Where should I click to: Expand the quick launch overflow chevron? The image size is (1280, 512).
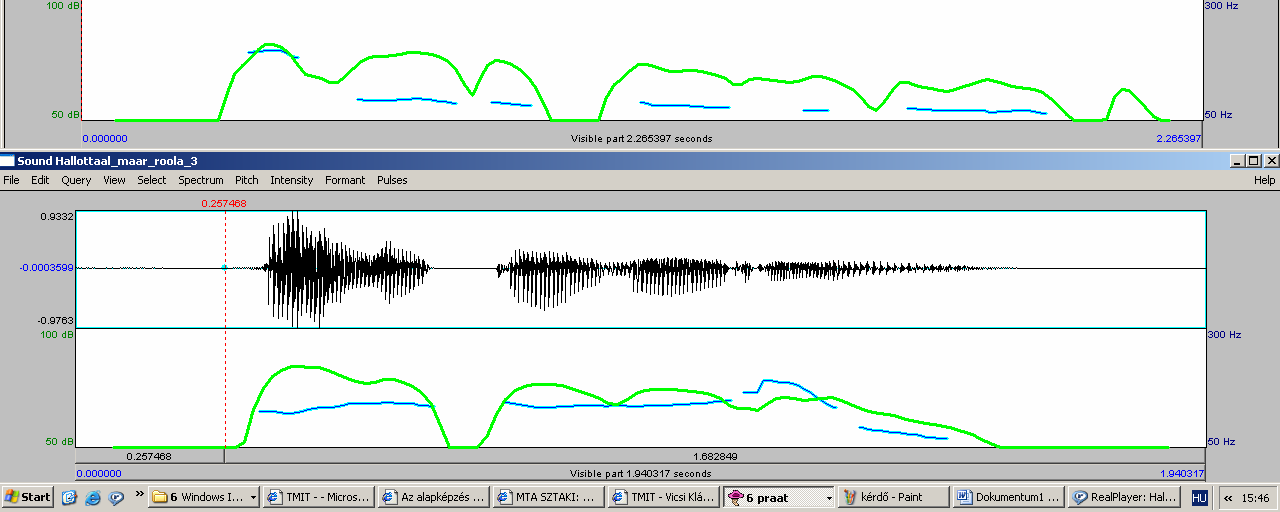(139, 494)
